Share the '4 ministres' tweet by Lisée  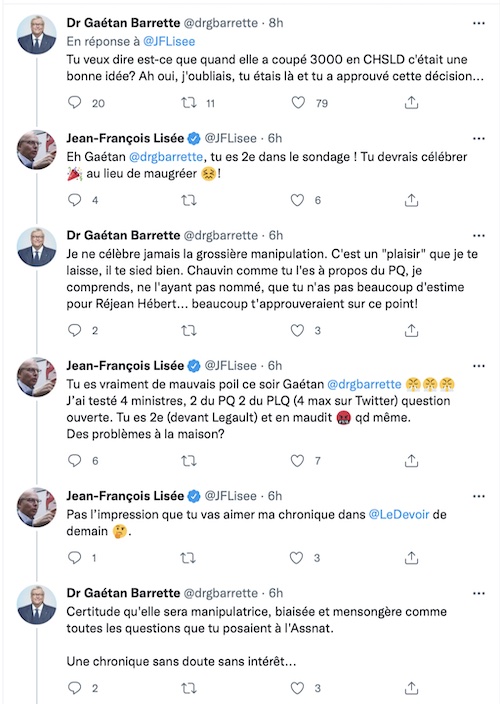click(411, 461)
